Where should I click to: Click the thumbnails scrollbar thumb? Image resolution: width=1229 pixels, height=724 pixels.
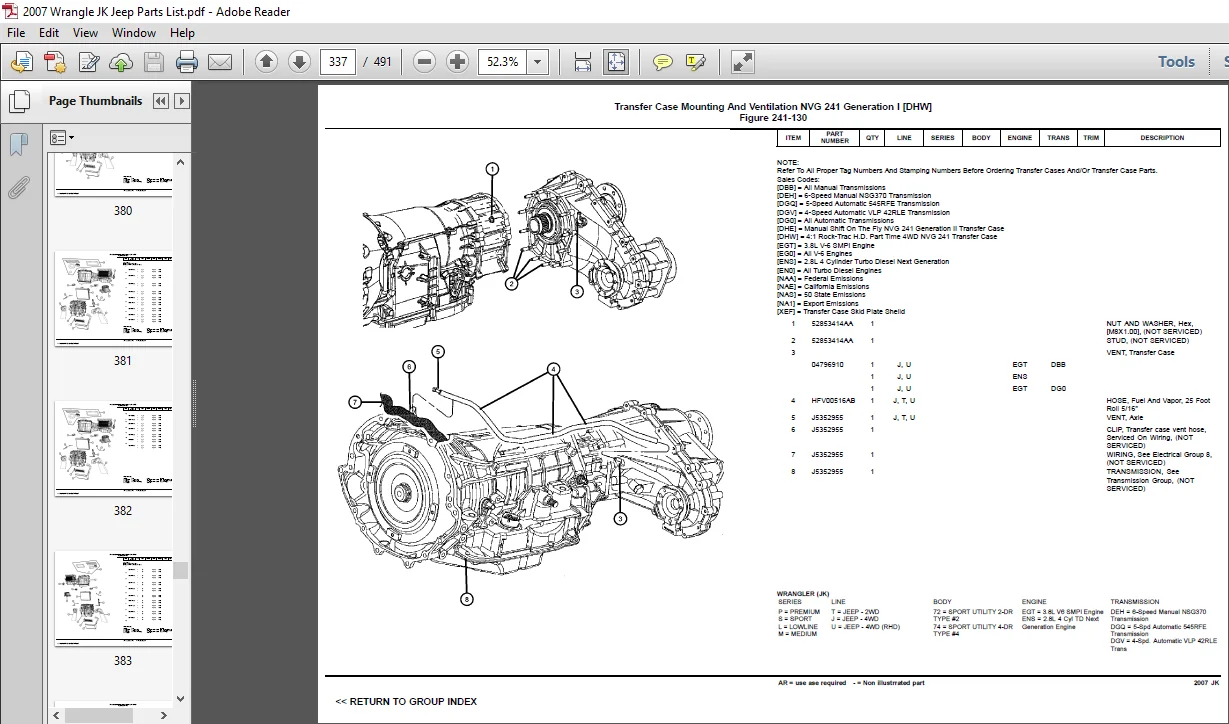(x=181, y=570)
